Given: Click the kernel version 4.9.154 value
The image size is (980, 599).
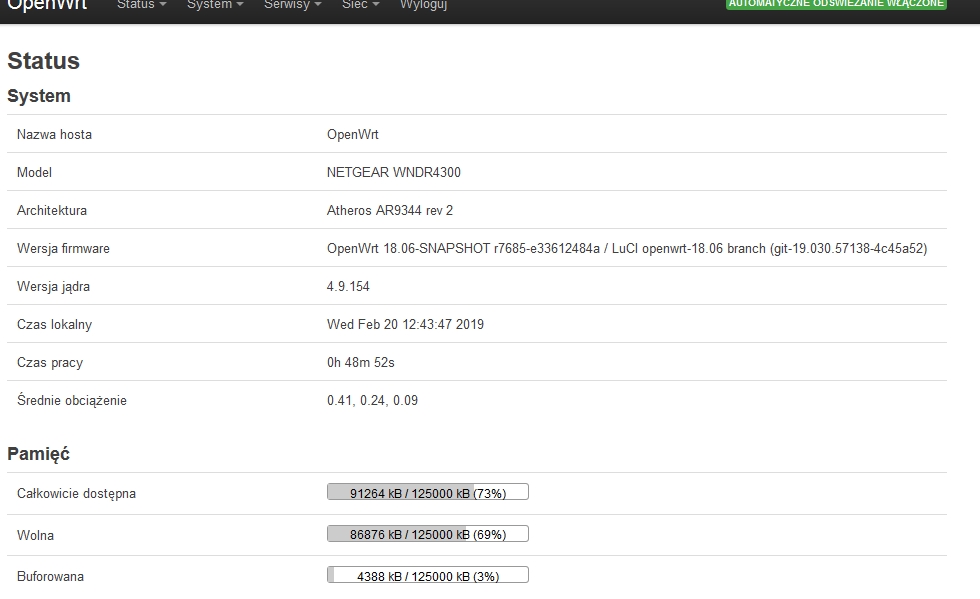Looking at the screenshot, I should click(348, 286).
